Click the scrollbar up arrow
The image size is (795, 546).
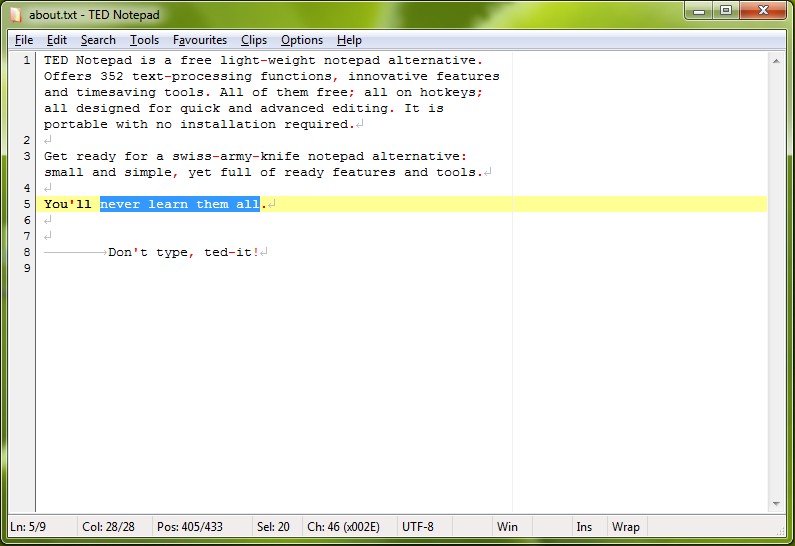(776, 61)
